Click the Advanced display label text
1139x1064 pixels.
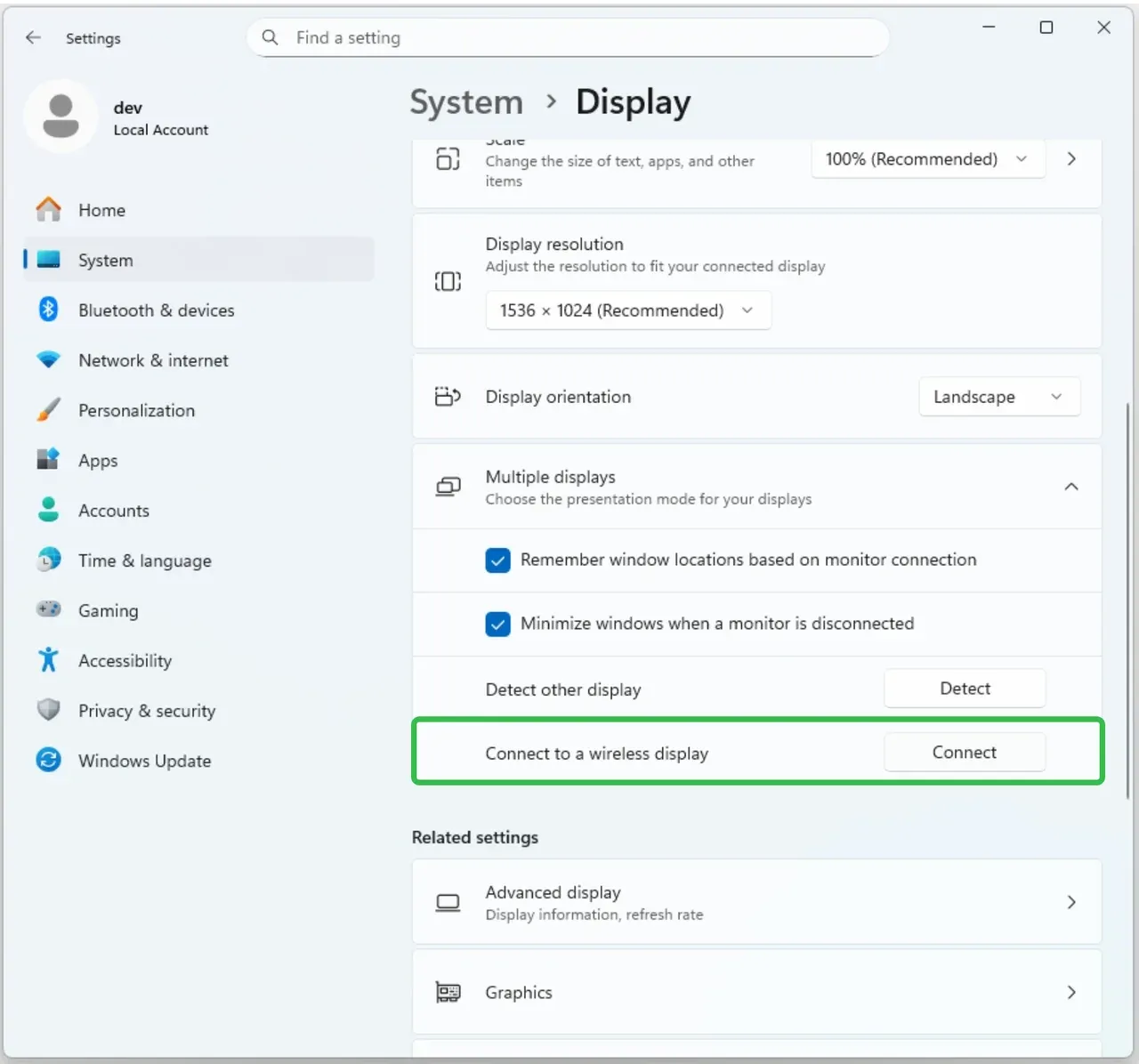point(553,892)
